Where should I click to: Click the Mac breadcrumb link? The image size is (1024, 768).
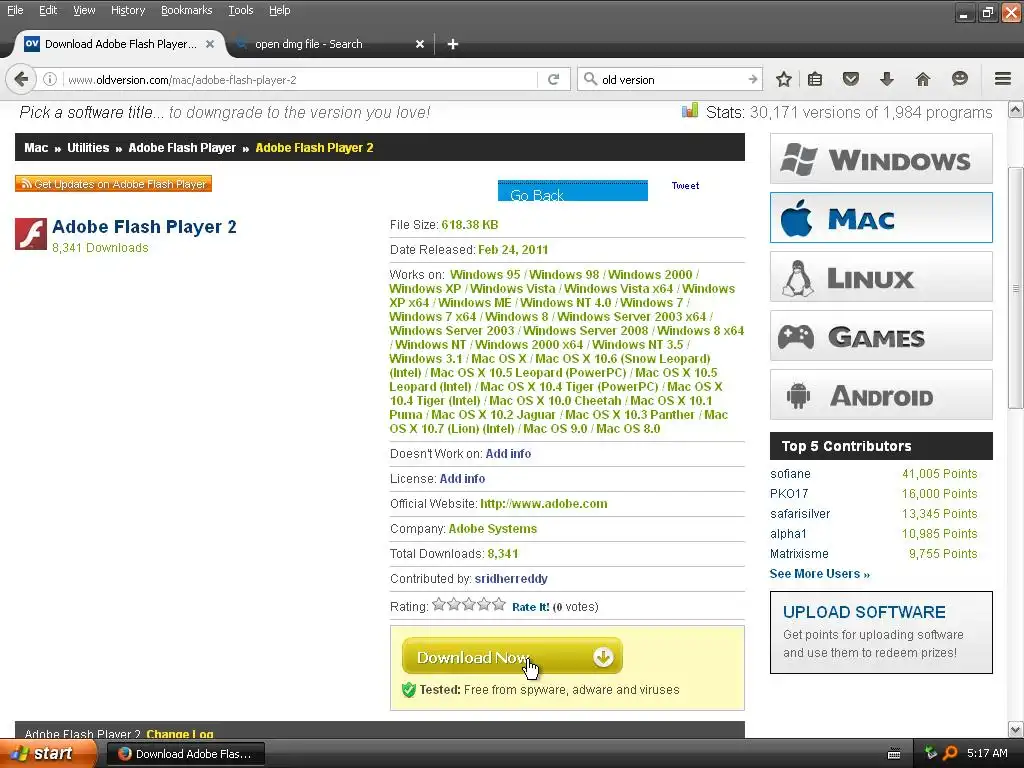[x=36, y=148]
